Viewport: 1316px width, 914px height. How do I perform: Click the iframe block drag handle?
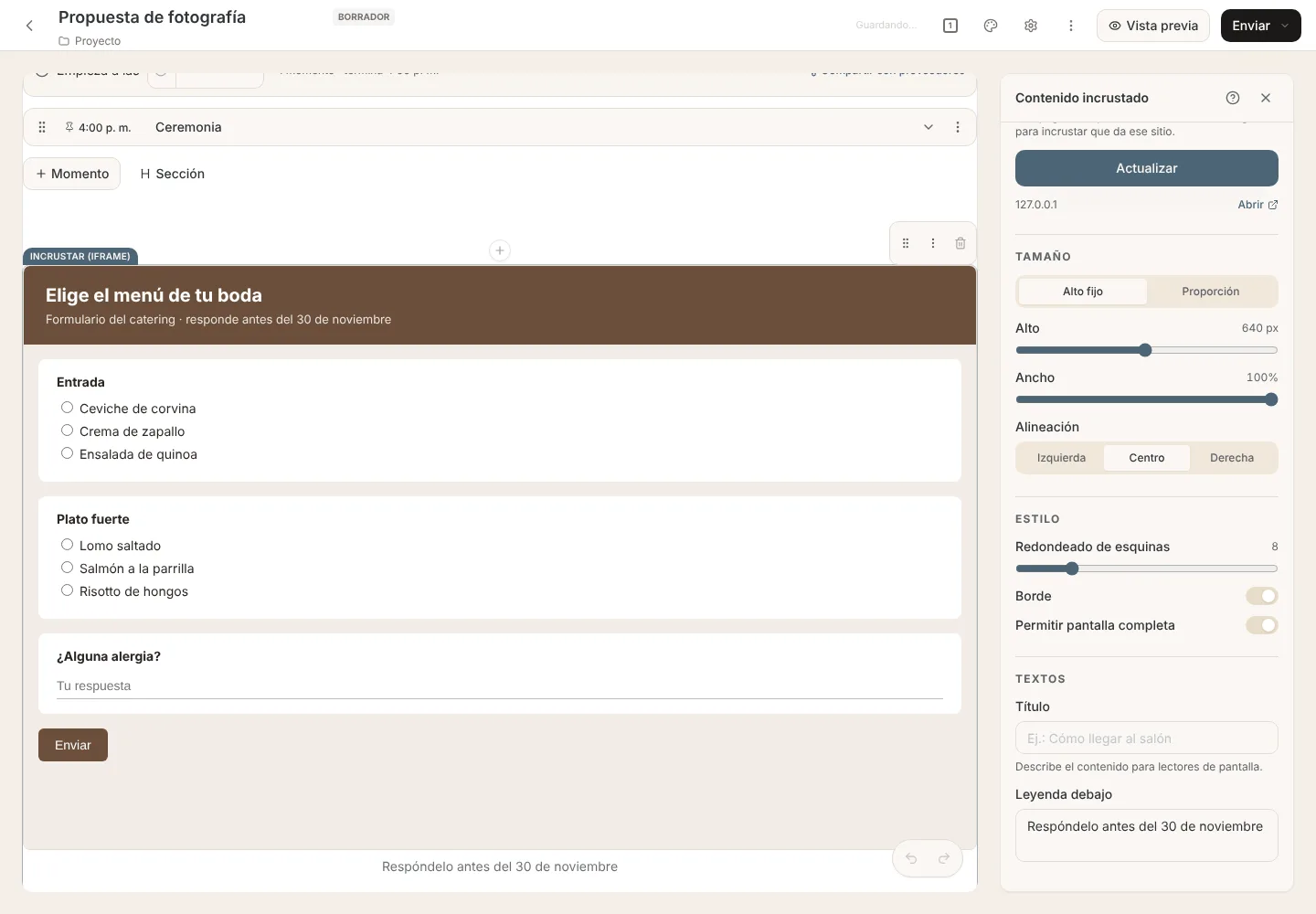click(906, 243)
